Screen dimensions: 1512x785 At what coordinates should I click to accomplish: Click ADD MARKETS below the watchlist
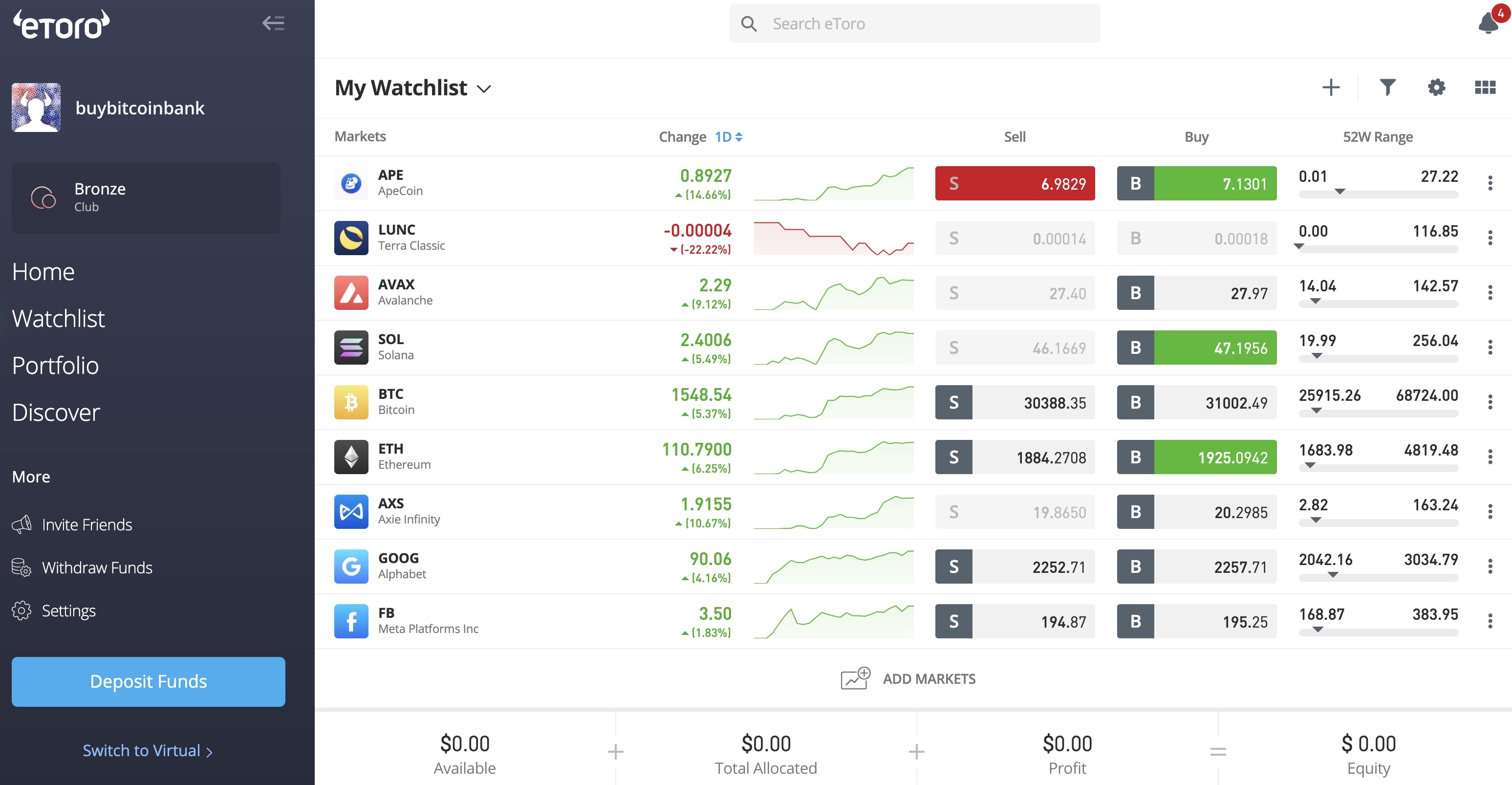pyautogui.click(x=908, y=679)
